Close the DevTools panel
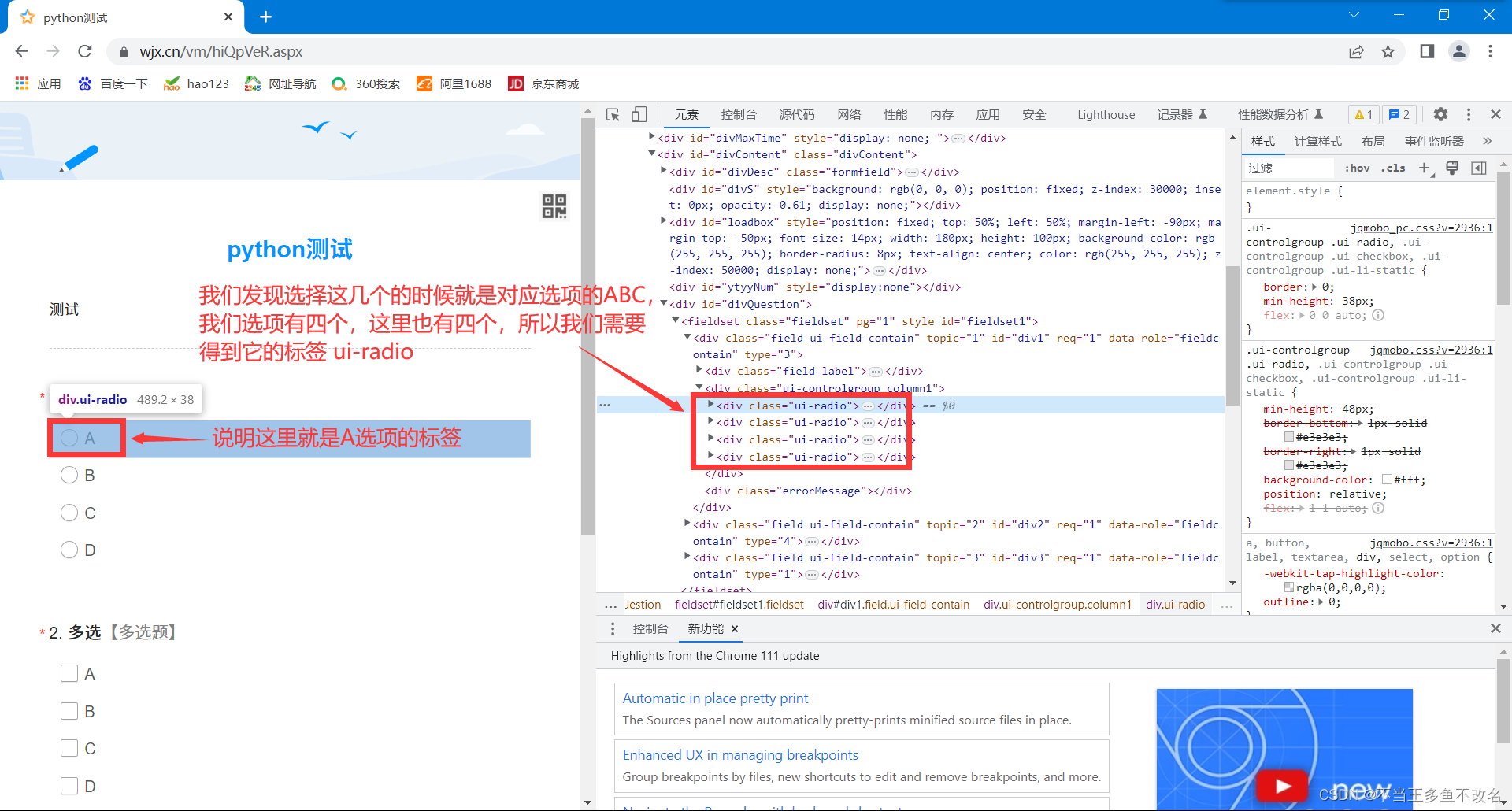 coord(1495,114)
